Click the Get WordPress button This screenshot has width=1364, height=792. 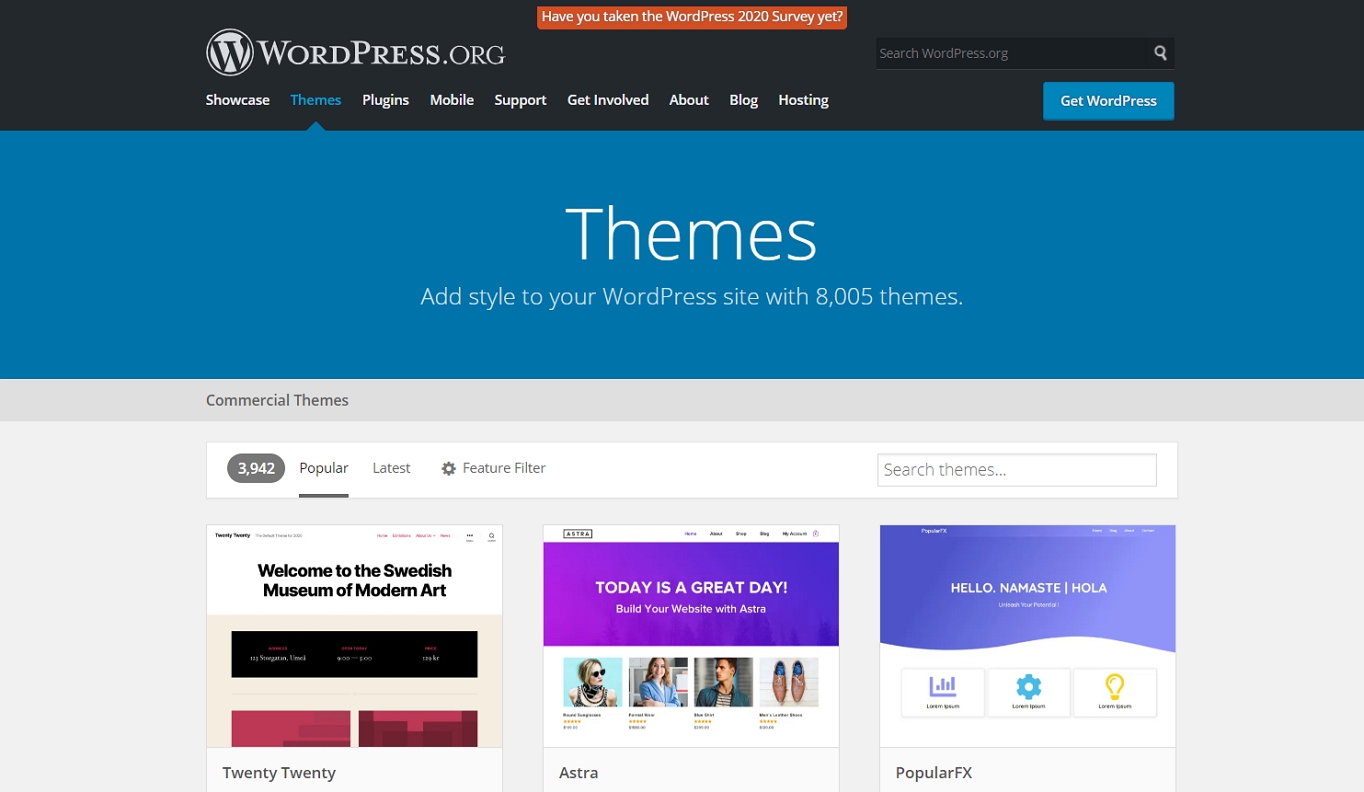click(x=1108, y=101)
